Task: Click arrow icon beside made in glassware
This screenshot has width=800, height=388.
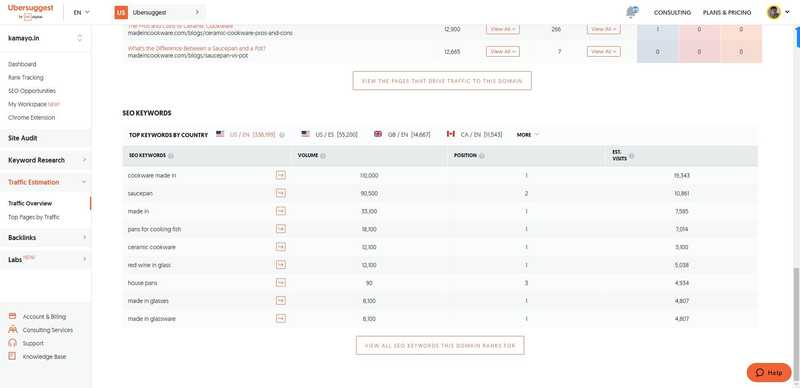Action: pos(281,319)
